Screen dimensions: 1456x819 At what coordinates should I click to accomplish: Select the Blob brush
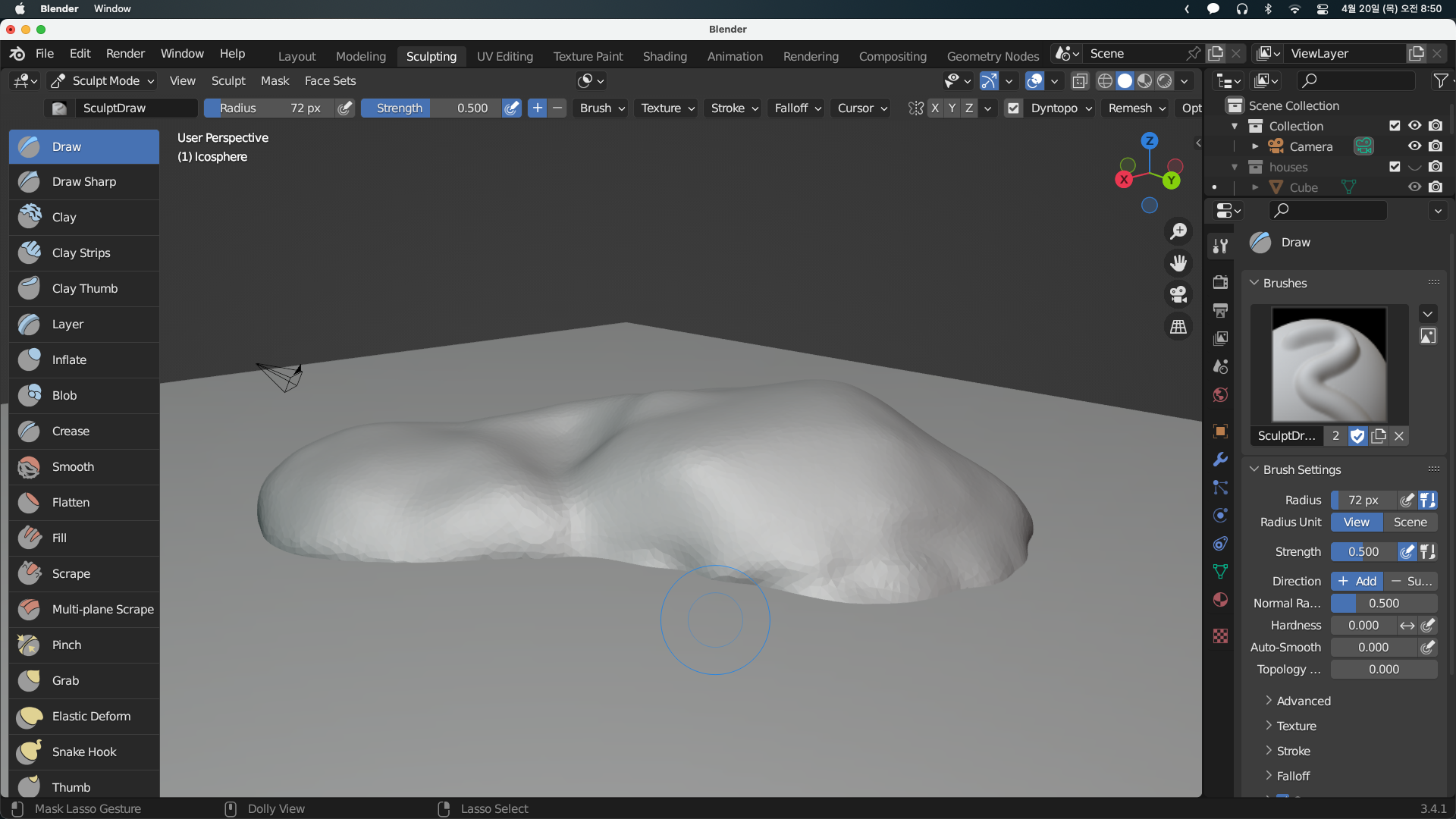coord(84,396)
